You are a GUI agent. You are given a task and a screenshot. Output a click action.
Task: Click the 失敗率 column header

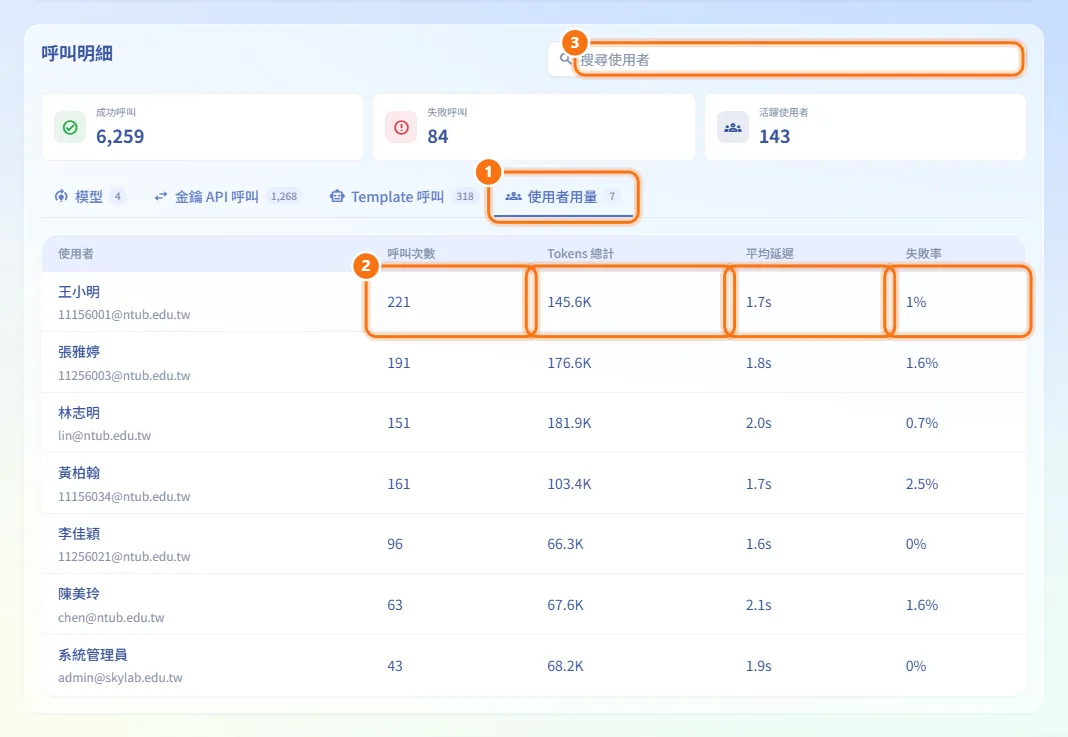tap(924, 253)
